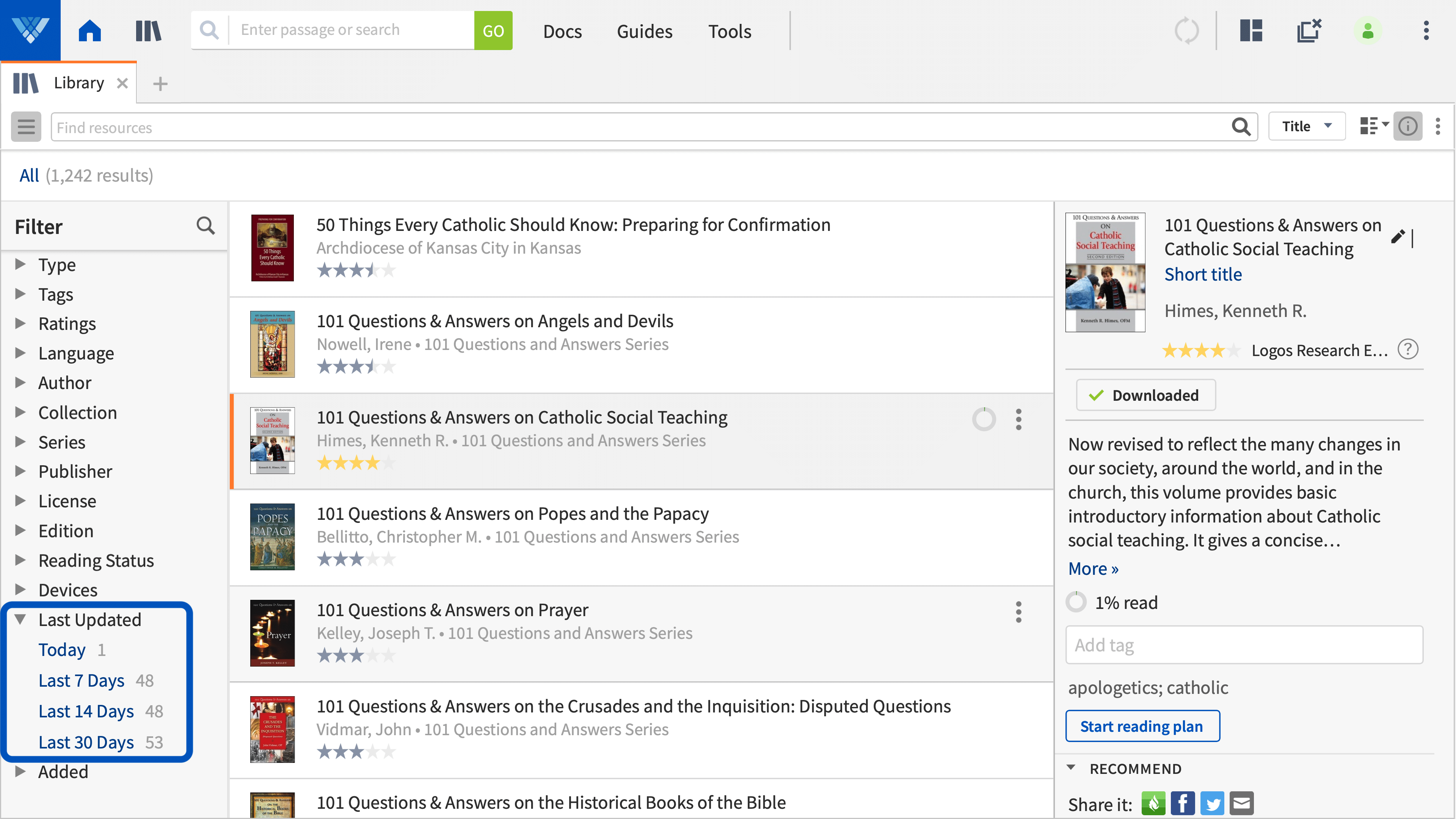Filter by Today updated
Image resolution: width=1456 pixels, height=819 pixels.
click(x=61, y=650)
